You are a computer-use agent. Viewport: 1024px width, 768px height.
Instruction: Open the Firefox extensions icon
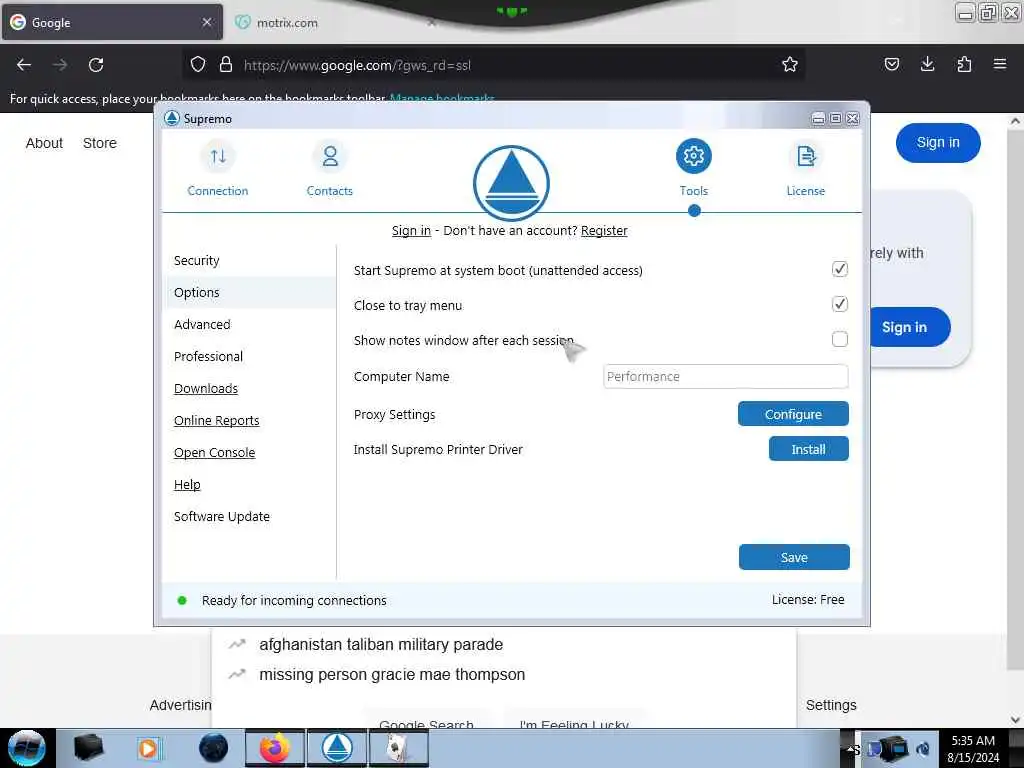964,64
